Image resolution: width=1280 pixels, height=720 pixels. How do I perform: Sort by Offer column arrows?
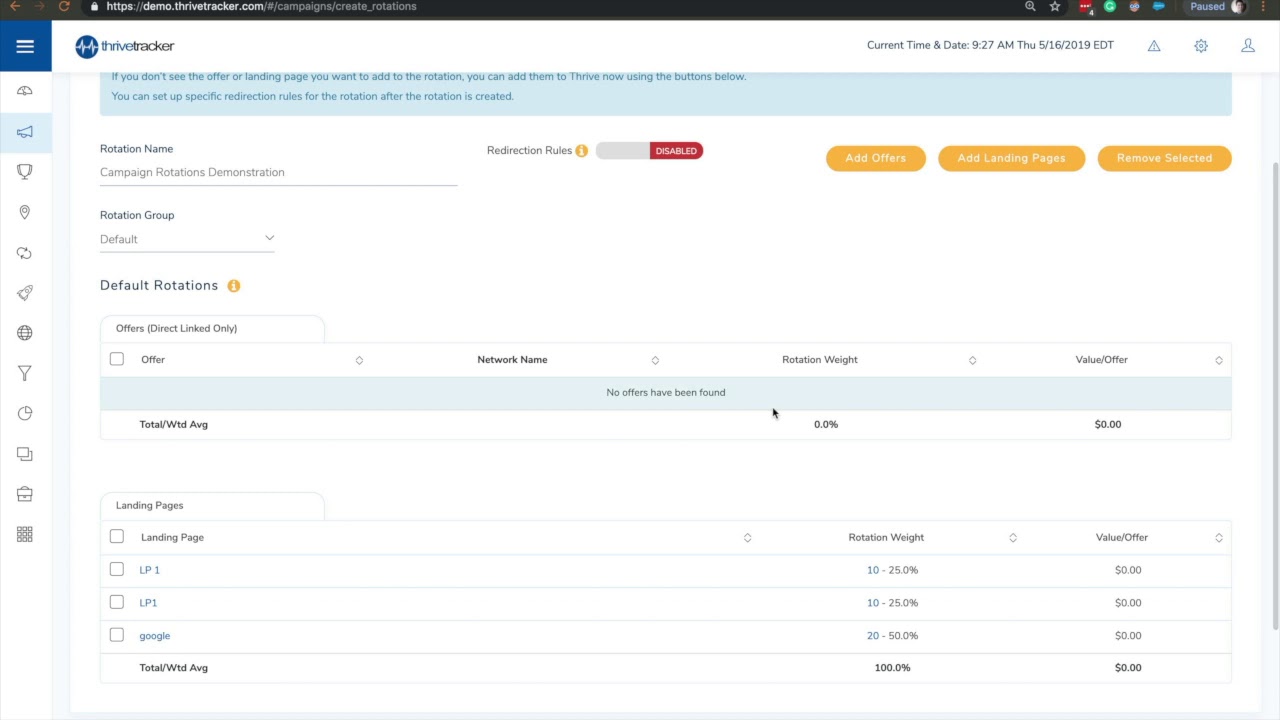tap(359, 360)
